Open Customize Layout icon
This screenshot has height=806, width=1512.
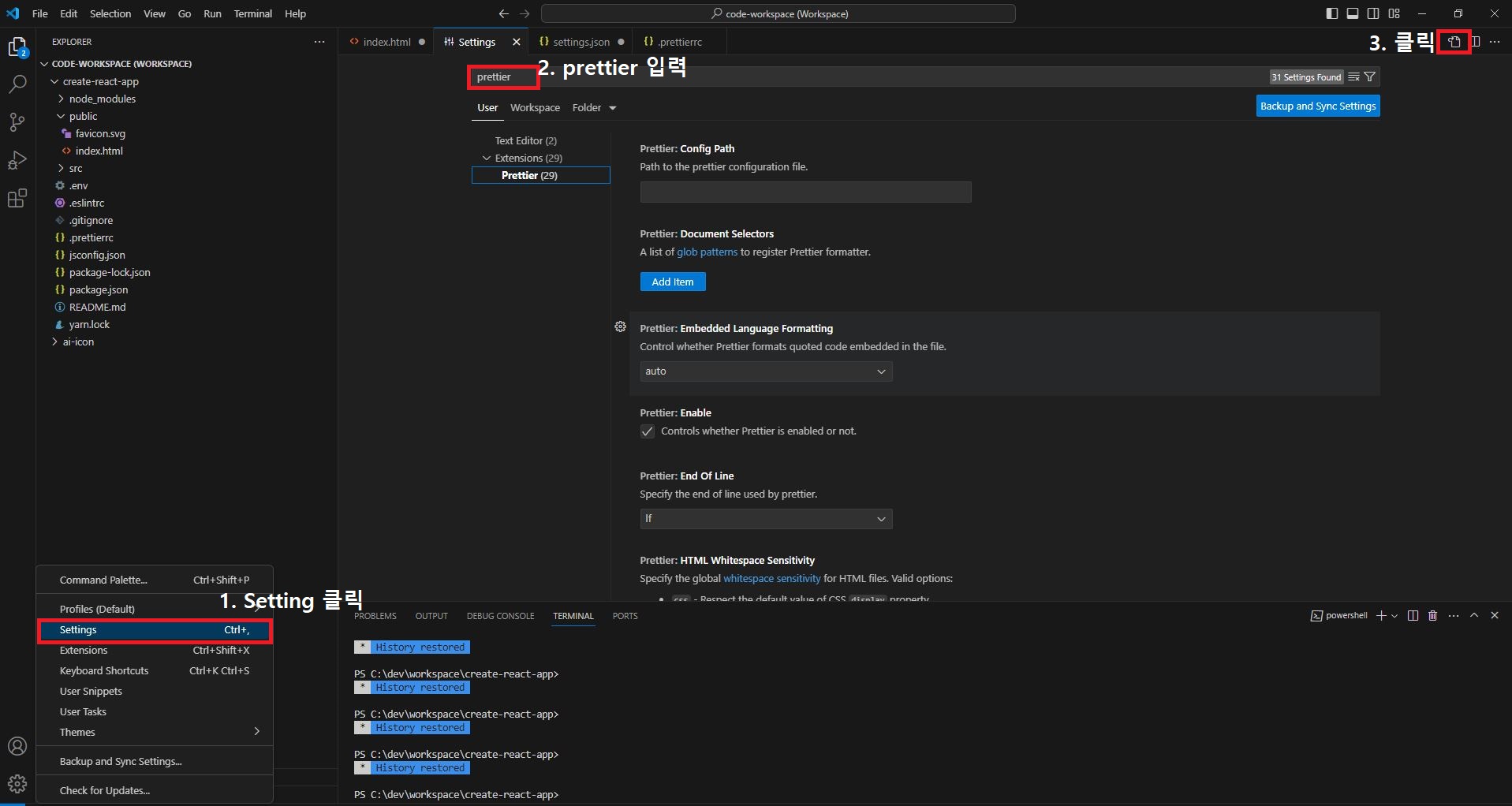pos(1394,13)
